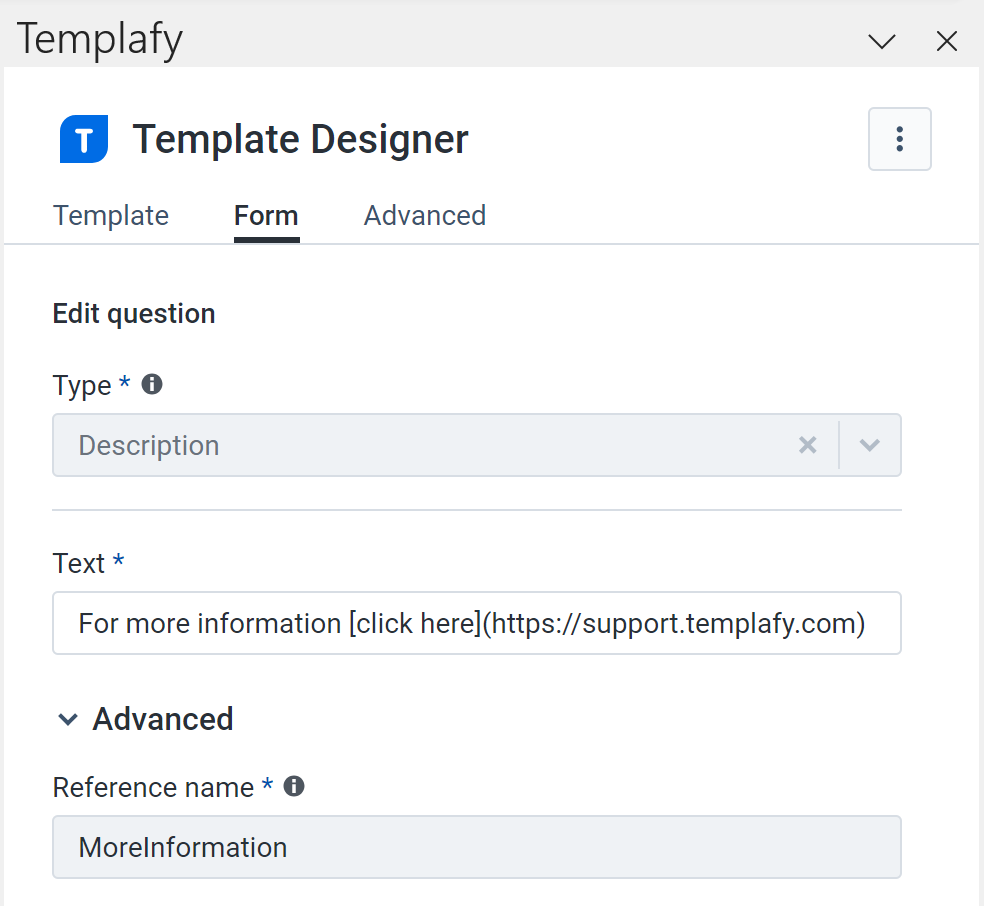Viewport: 984px width, 906px height.
Task: Click the Advanced section heading
Action: [x=163, y=719]
